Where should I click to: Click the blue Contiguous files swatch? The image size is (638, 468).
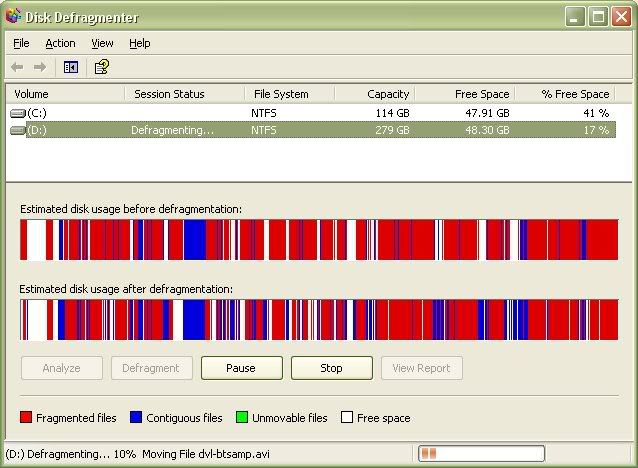click(x=137, y=418)
